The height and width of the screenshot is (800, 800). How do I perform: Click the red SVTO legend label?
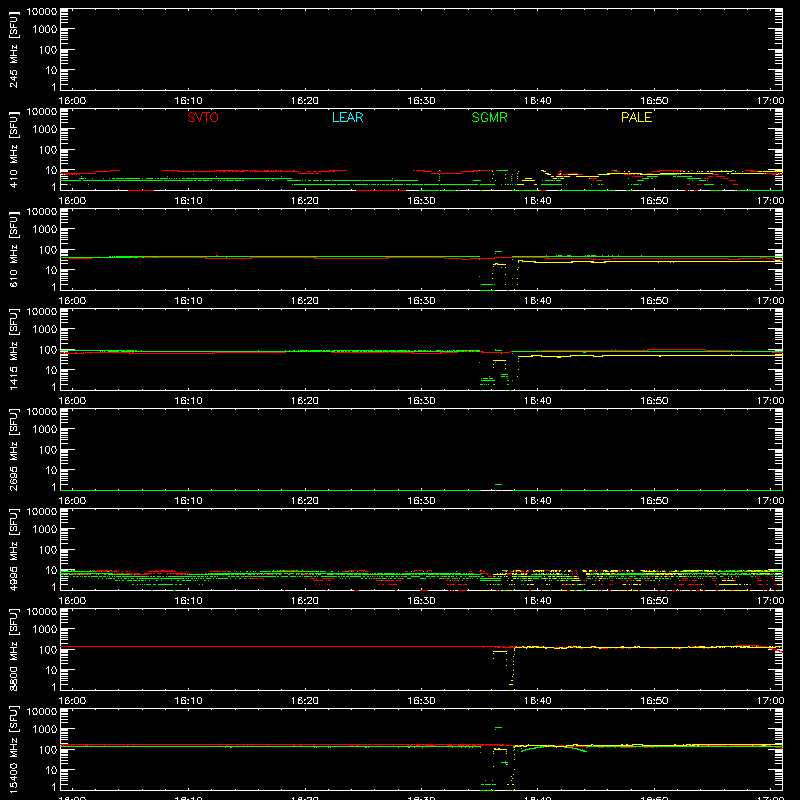[x=203, y=117]
